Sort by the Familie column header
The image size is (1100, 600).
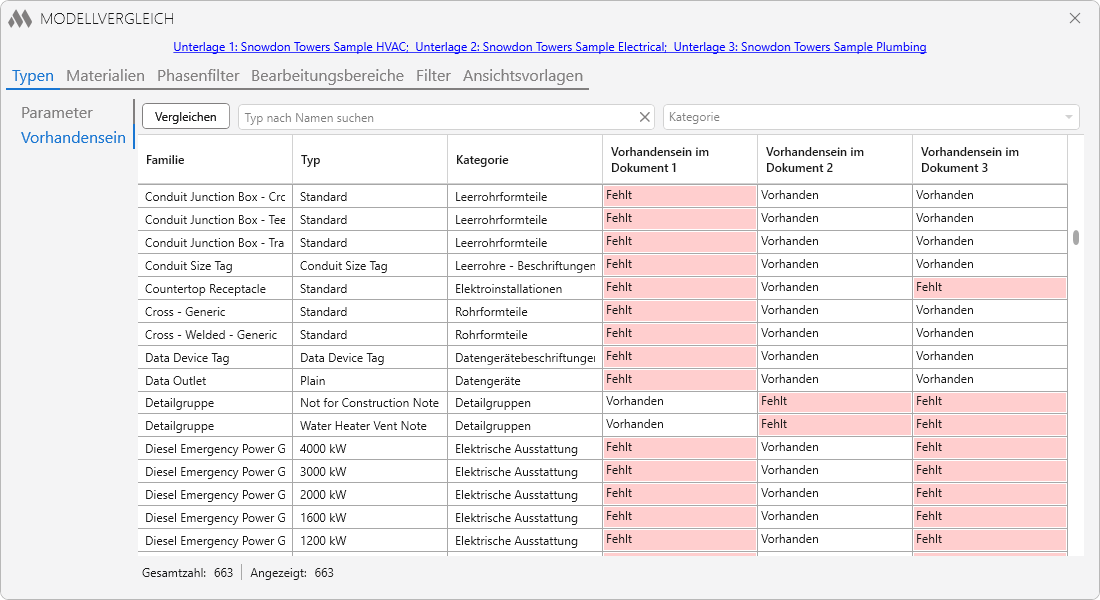point(215,160)
